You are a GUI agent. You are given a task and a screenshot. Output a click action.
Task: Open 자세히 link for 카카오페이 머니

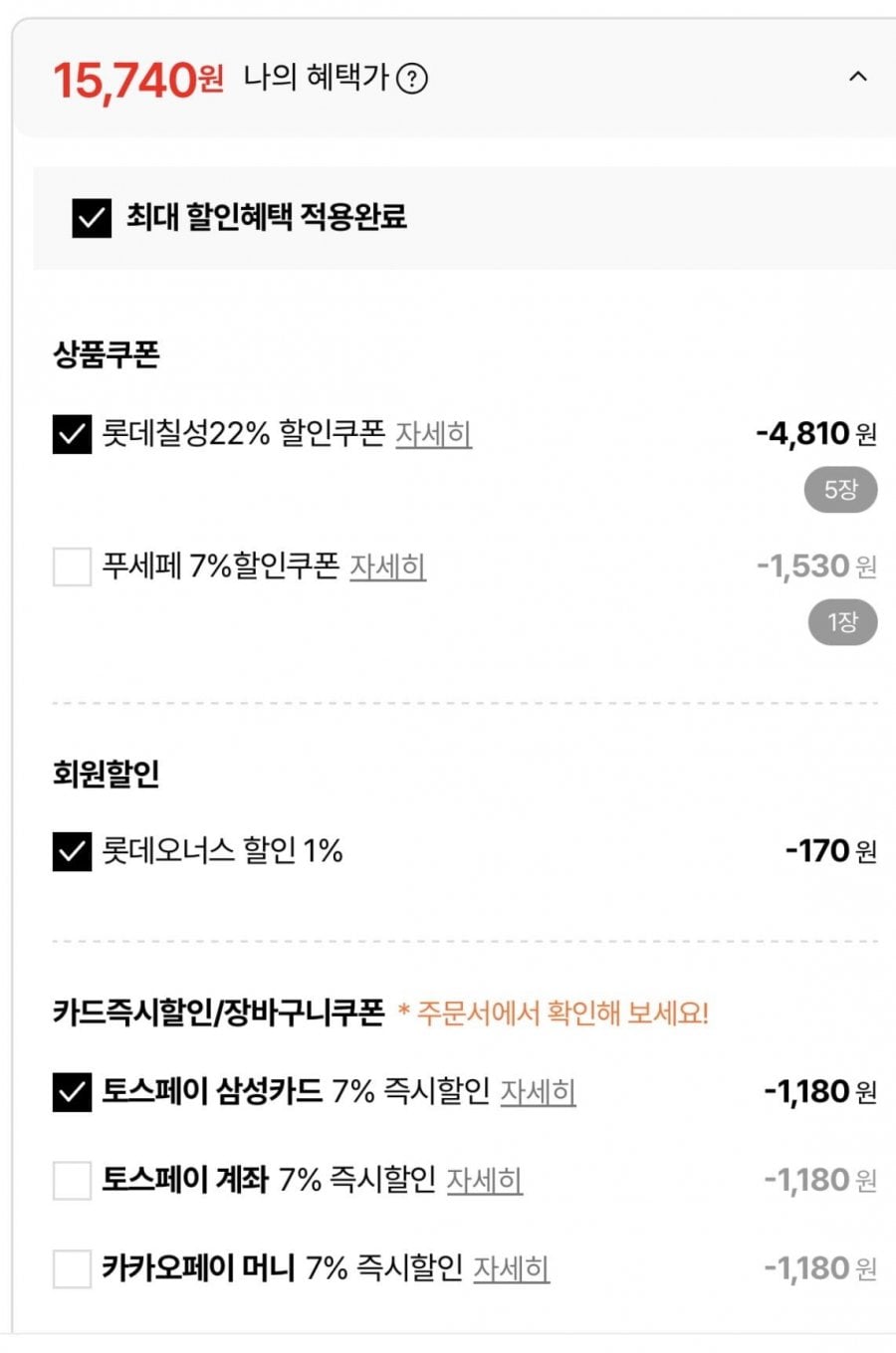(511, 1268)
